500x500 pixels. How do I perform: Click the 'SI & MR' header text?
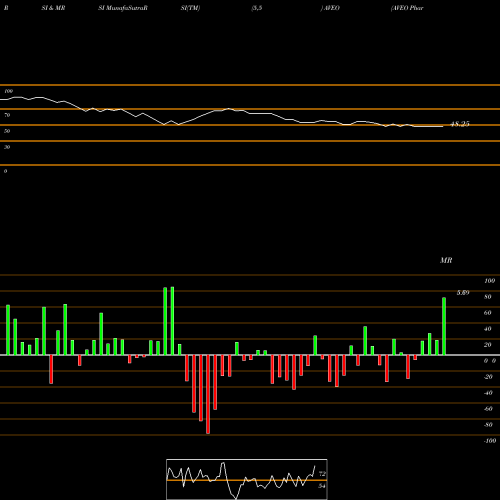(x=53, y=8)
